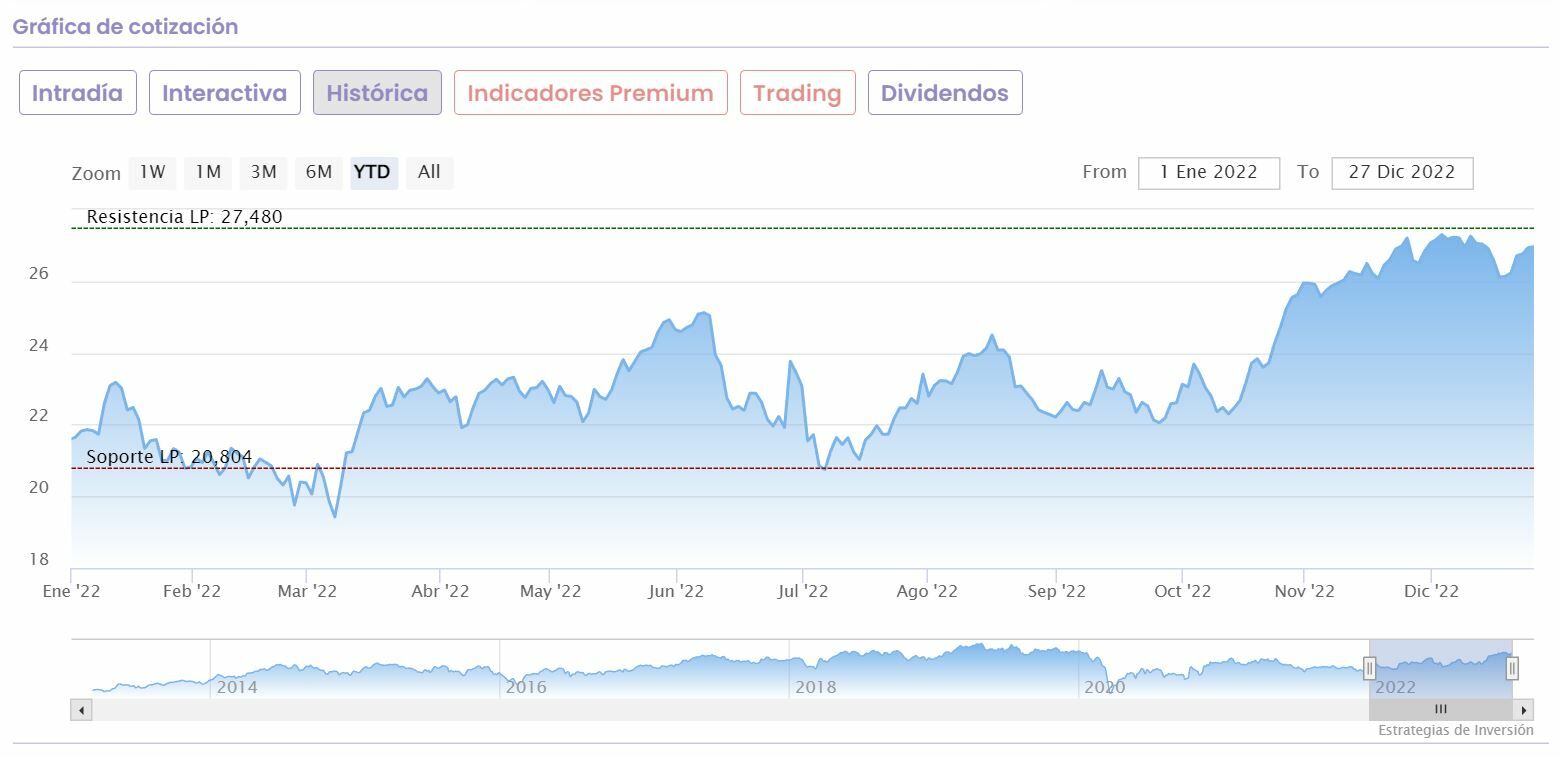Edit the From date field
The image size is (1561, 757).
tap(1208, 172)
